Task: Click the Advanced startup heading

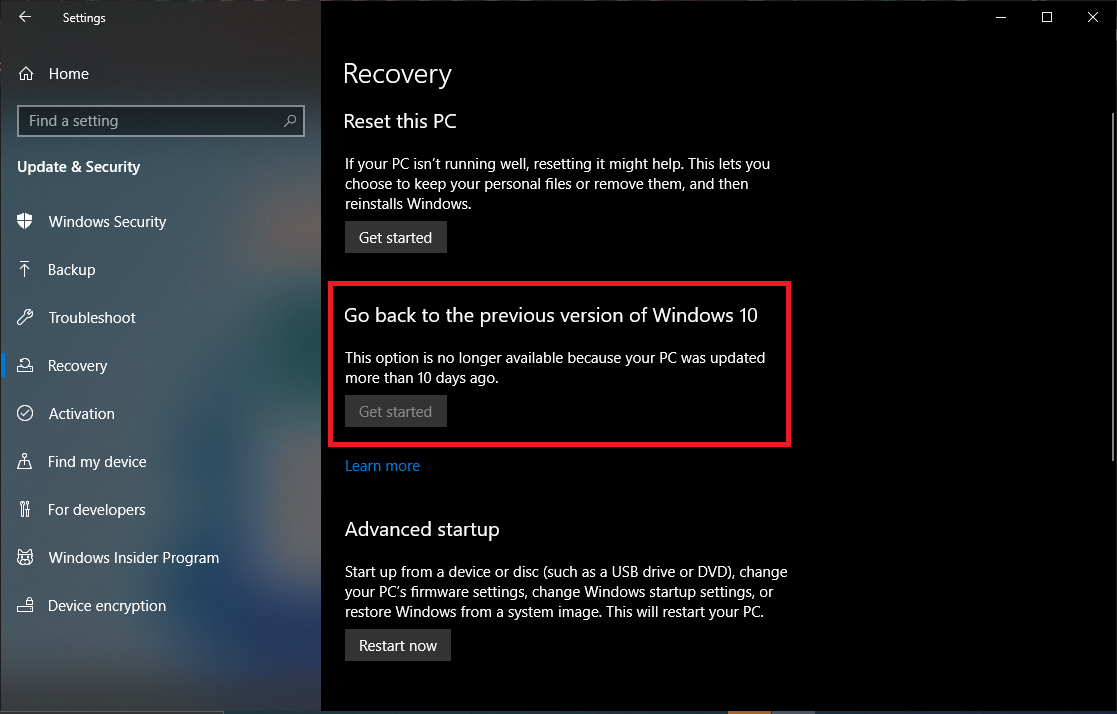Action: [422, 529]
